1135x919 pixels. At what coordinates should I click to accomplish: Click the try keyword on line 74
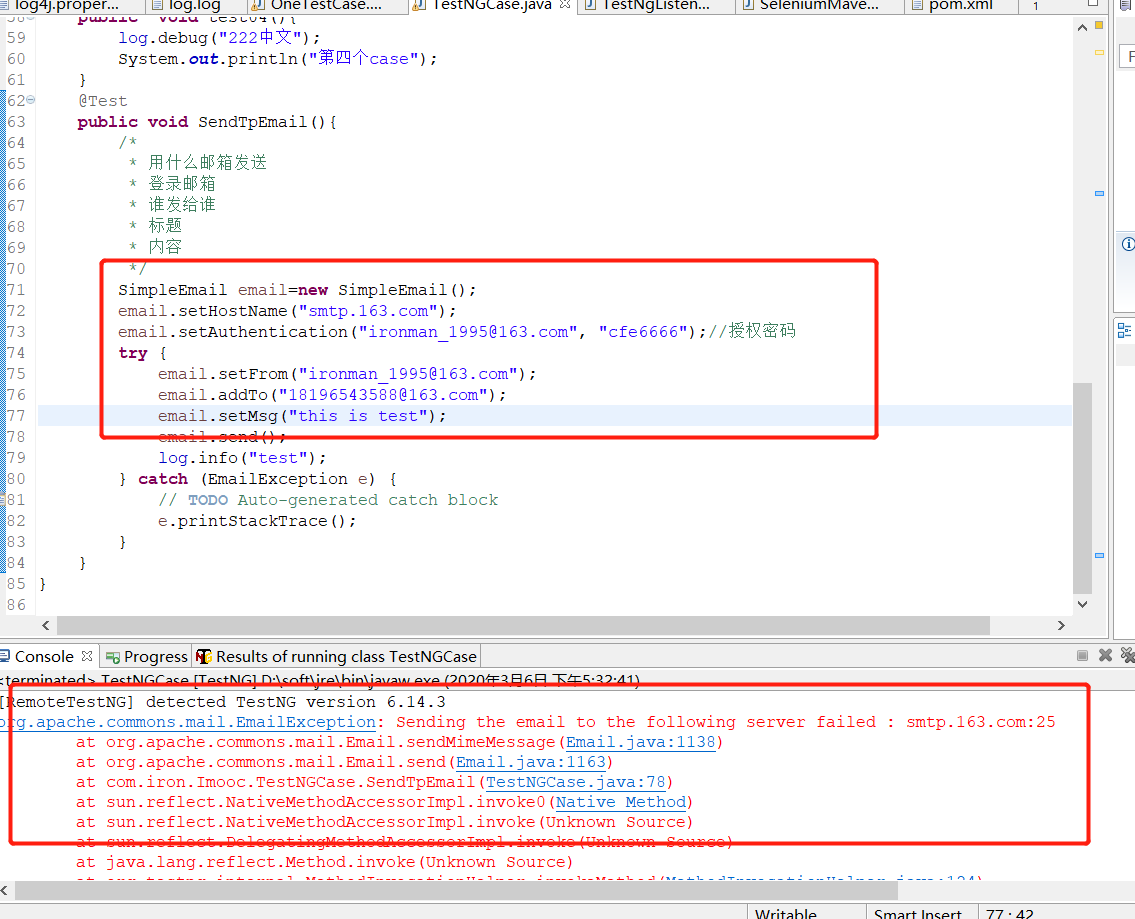click(133, 353)
